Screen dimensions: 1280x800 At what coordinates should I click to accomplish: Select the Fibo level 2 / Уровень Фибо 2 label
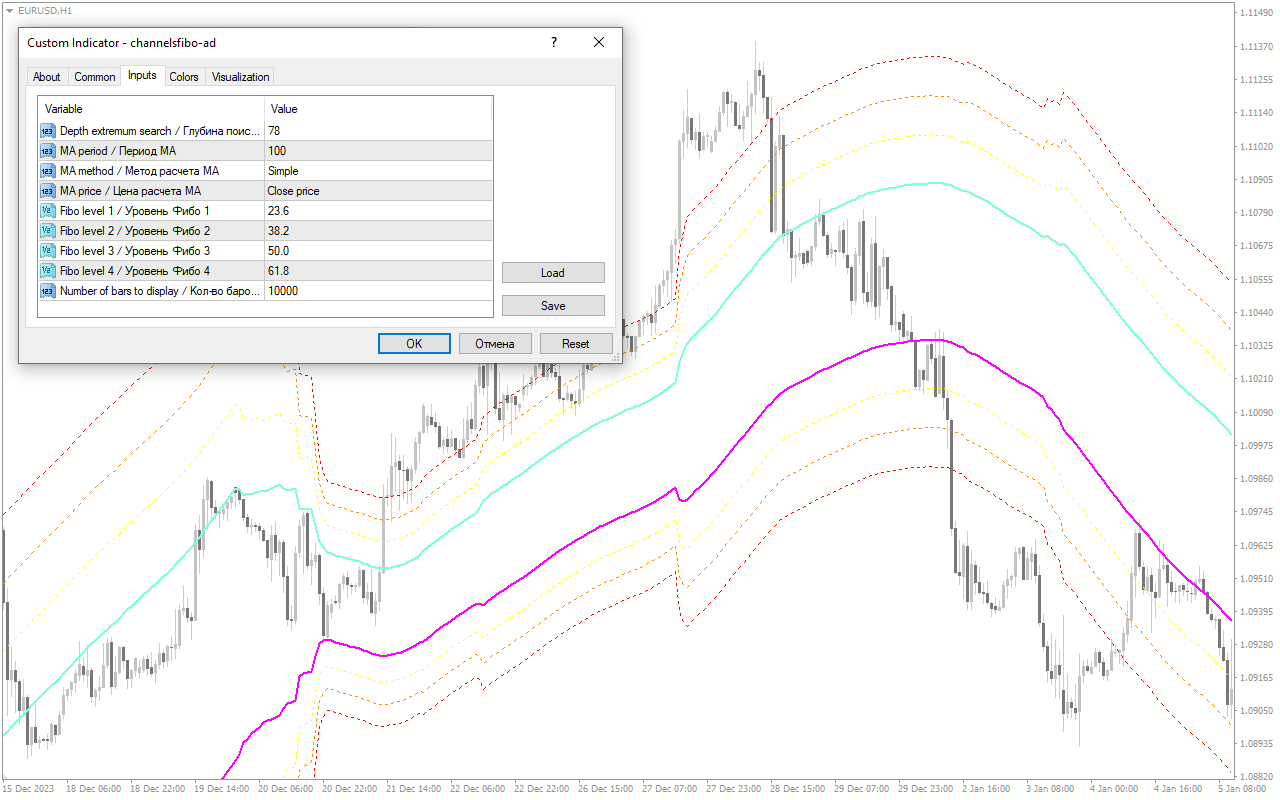click(x=135, y=231)
